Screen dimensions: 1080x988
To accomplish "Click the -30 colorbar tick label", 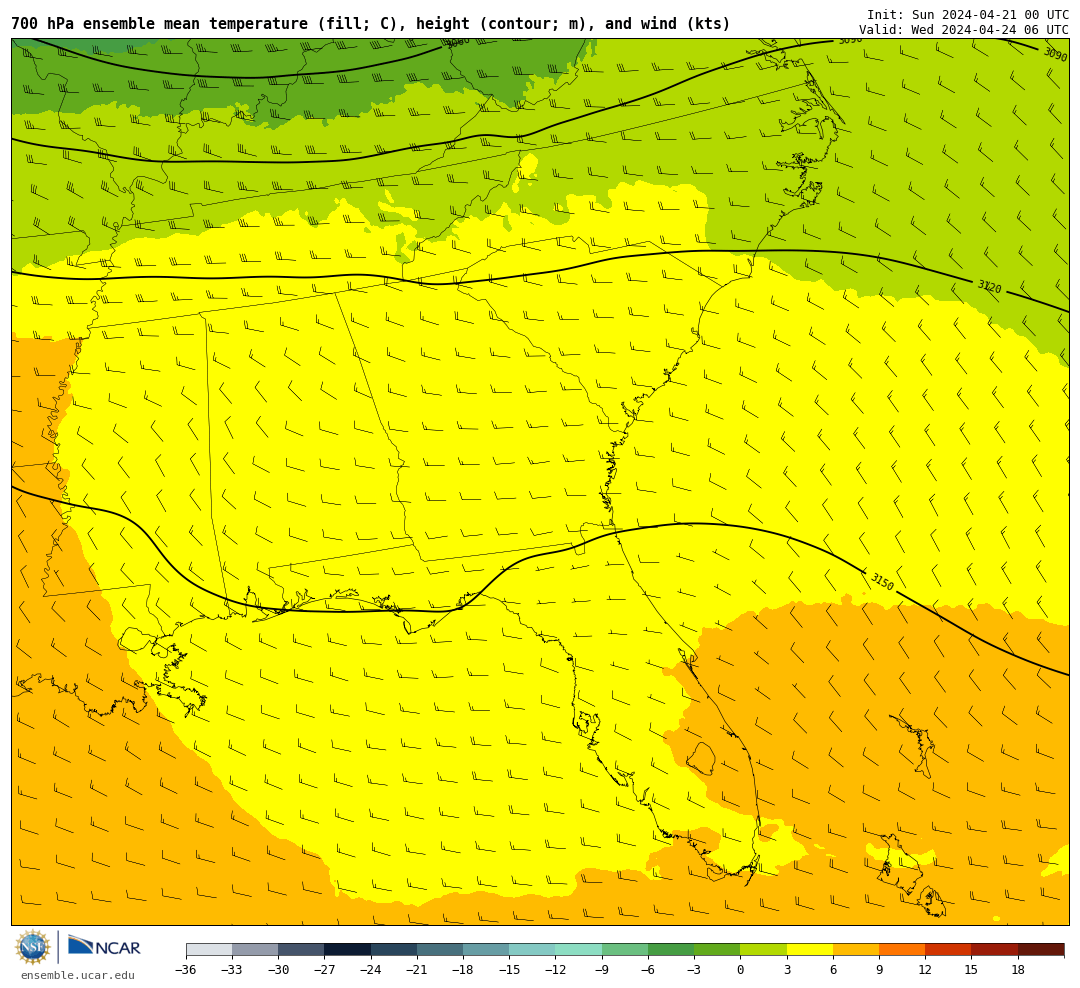I will point(278,970).
